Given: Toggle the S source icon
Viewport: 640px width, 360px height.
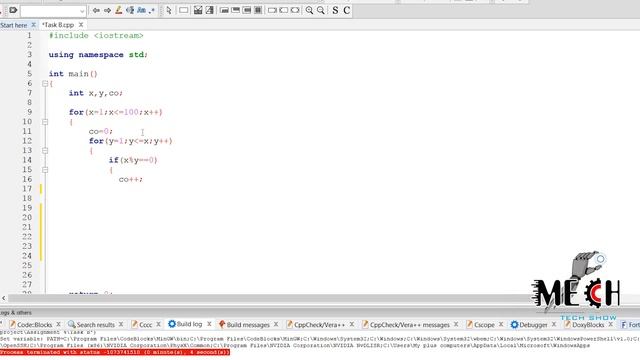Looking at the screenshot, I should click(x=335, y=10).
